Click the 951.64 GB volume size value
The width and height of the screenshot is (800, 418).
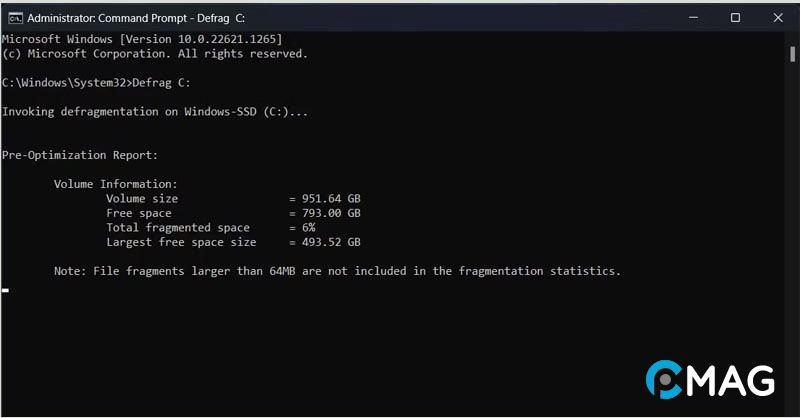[x=331, y=199]
